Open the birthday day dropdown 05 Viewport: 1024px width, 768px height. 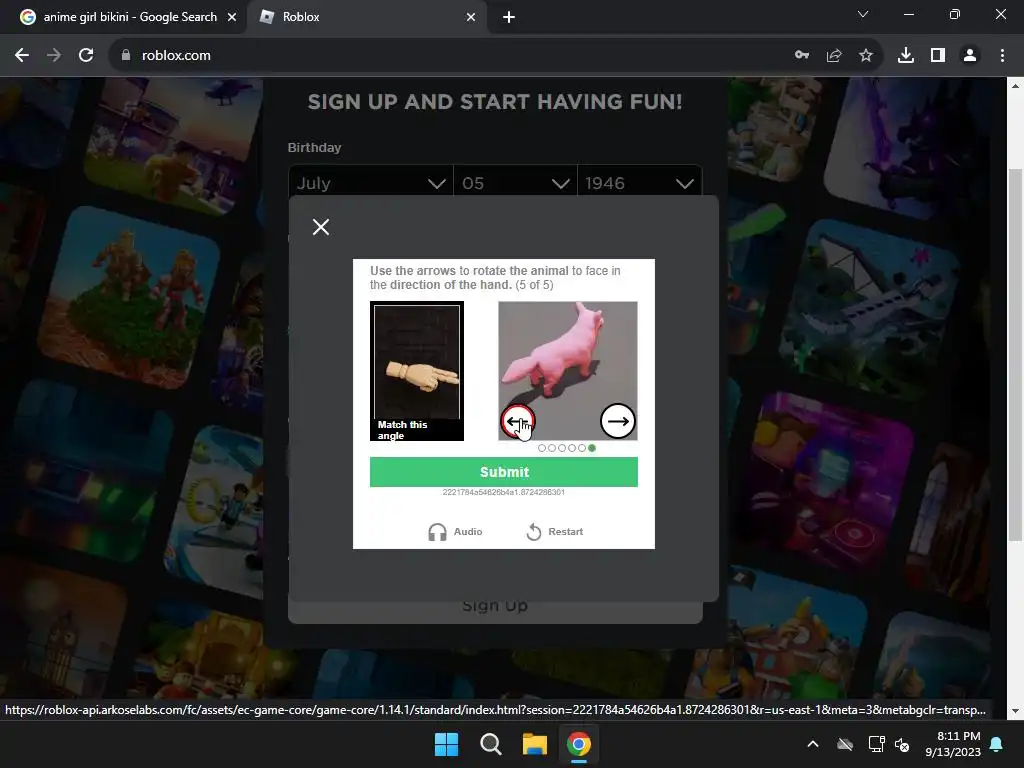(x=515, y=182)
